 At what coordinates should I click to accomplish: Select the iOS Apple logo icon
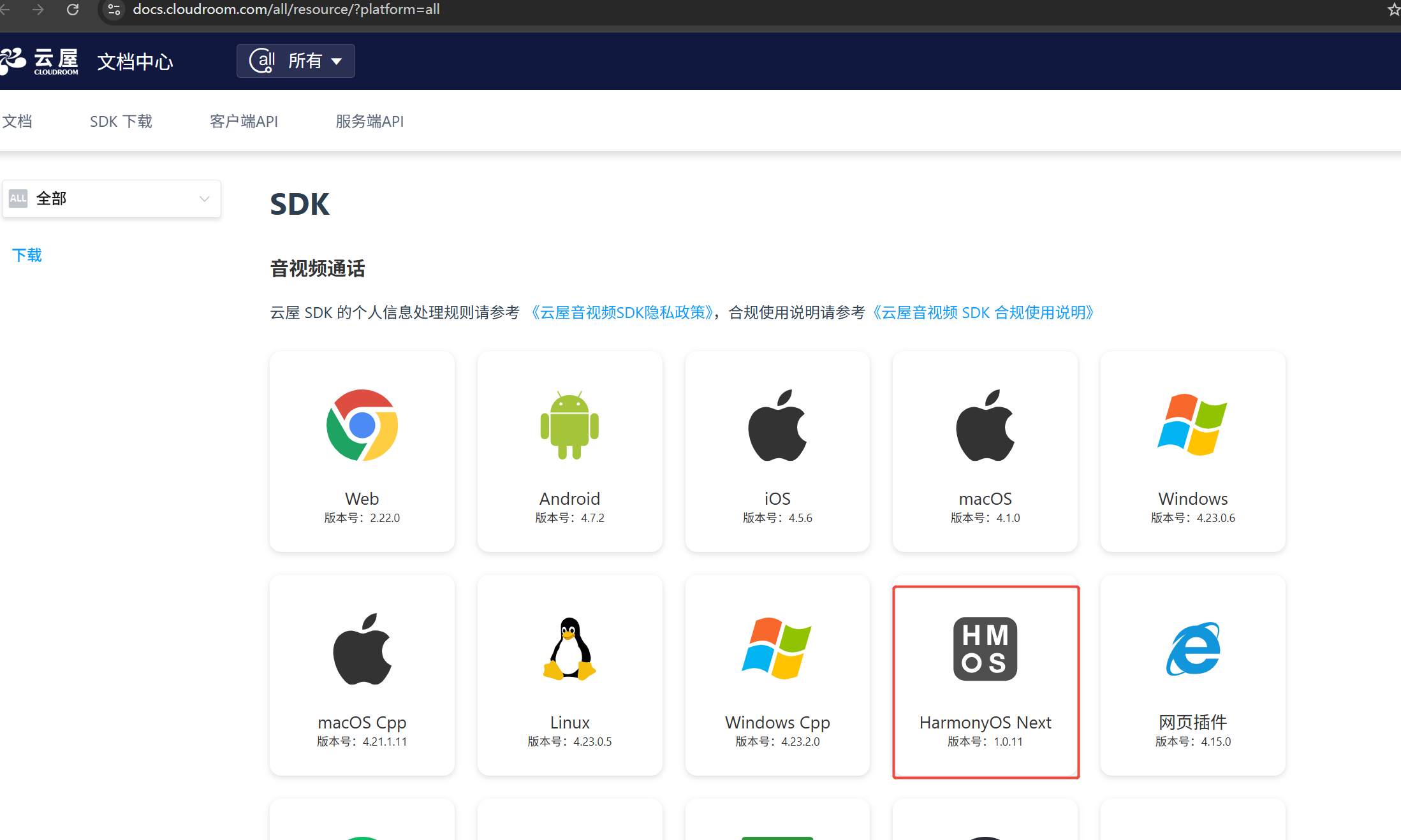click(777, 425)
